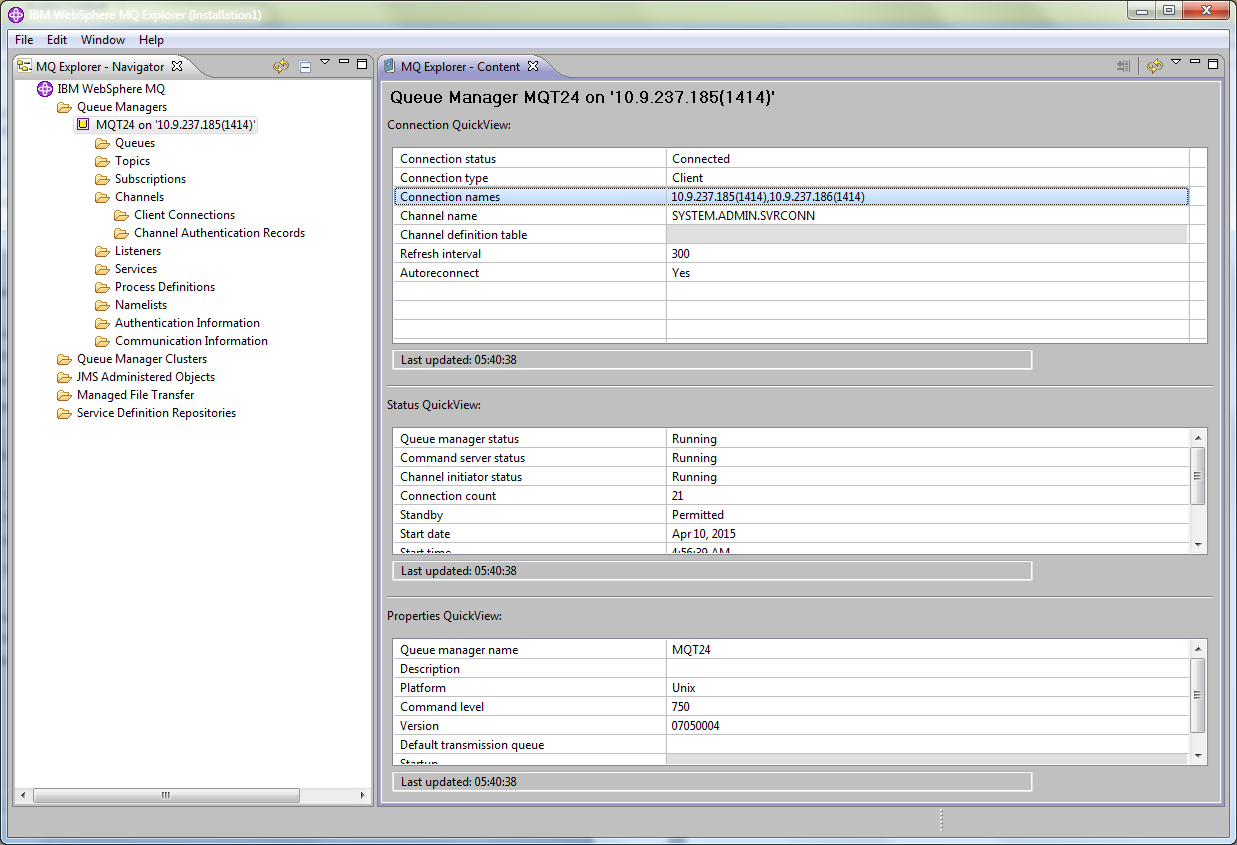The image size is (1237, 845).
Task: Select the Connection names row
Action: [x=790, y=197]
